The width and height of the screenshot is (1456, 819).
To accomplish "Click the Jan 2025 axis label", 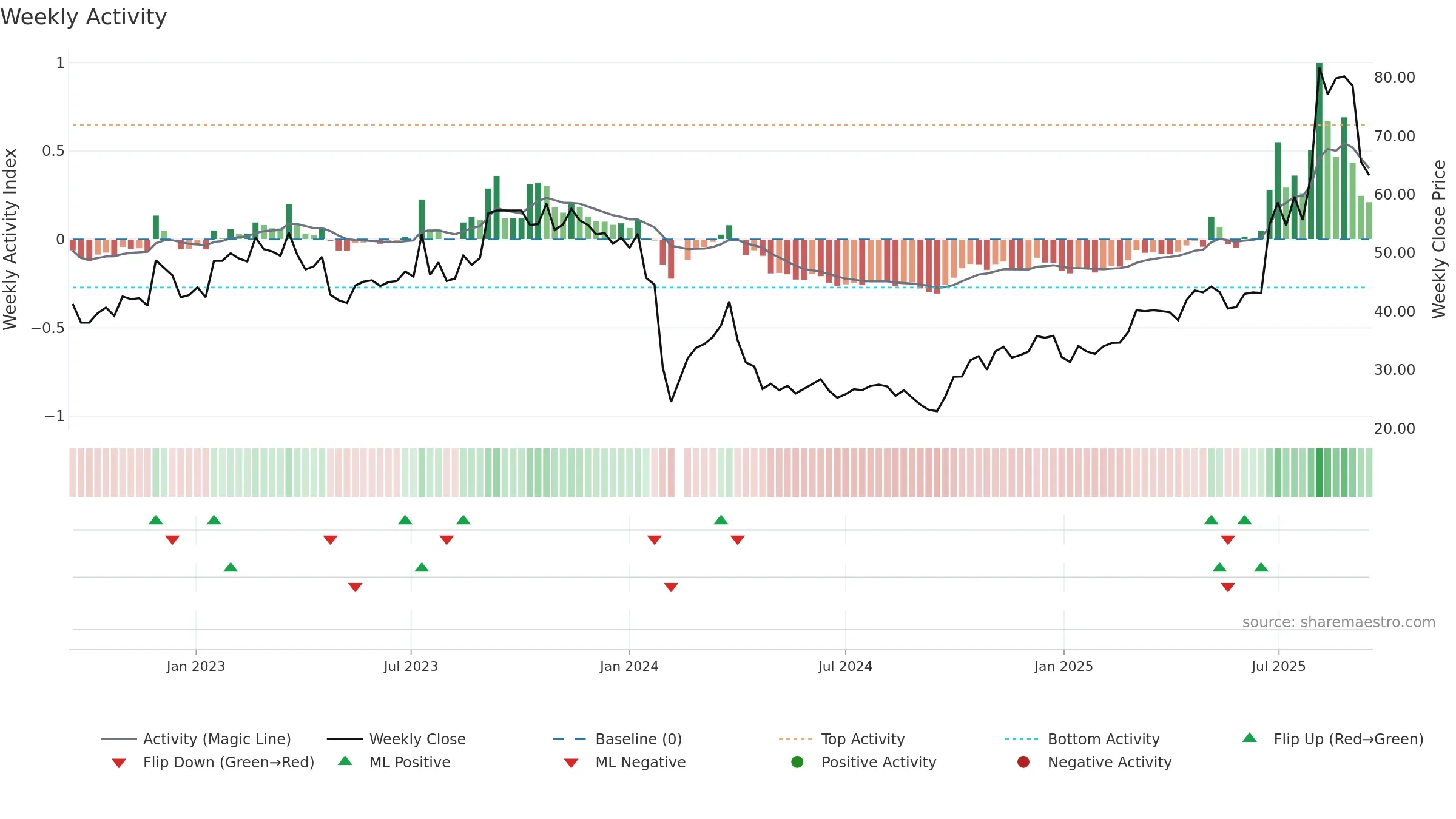I will (1063, 666).
